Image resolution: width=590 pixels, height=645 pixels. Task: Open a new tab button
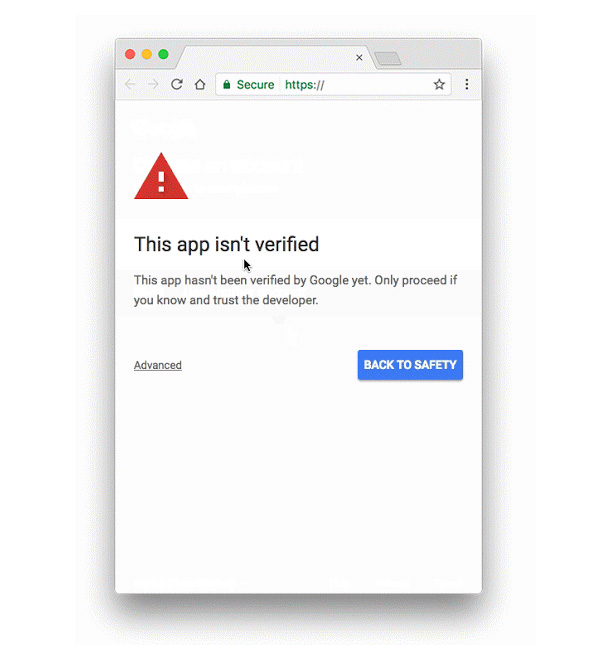point(388,58)
